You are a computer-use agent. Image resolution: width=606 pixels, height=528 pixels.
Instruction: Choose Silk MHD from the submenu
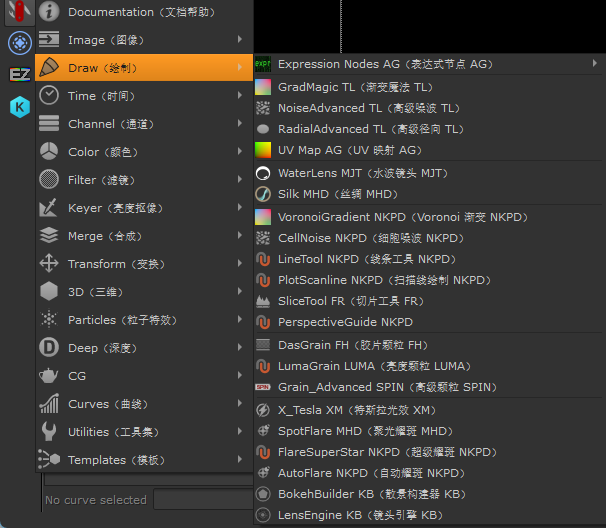point(428,194)
